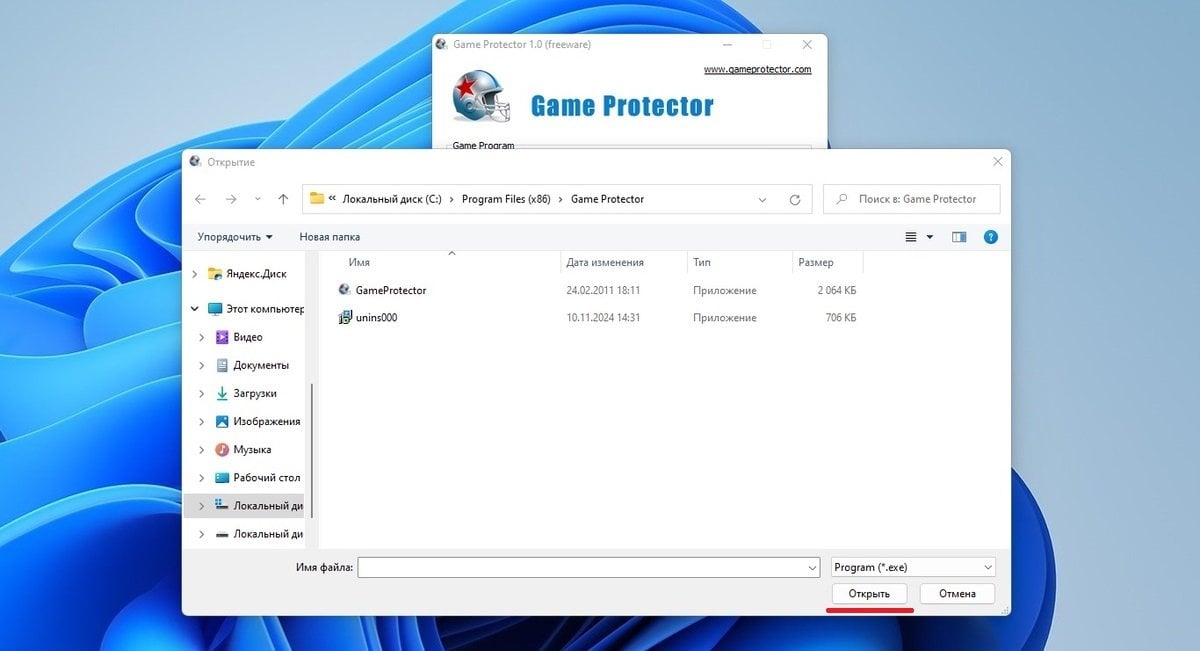Expand the Видео folder node

(x=202, y=337)
